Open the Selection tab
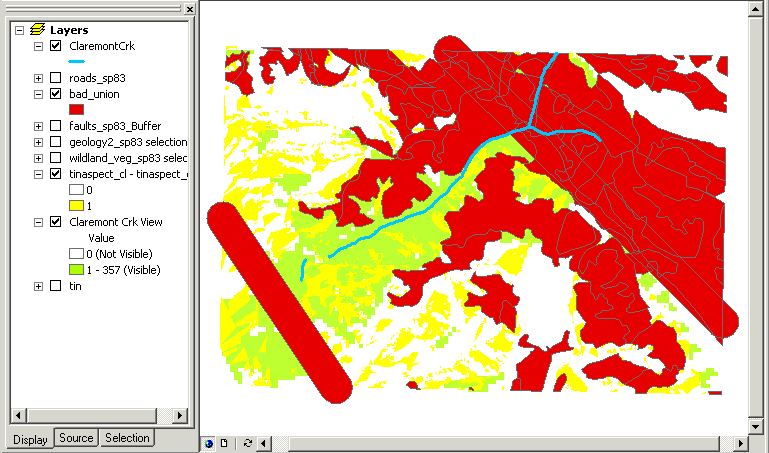 (127, 438)
